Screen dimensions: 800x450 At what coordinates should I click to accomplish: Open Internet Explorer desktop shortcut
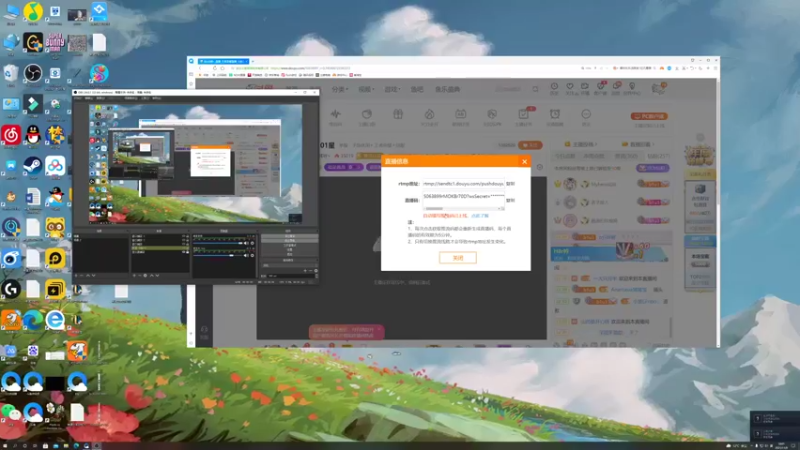(55, 320)
